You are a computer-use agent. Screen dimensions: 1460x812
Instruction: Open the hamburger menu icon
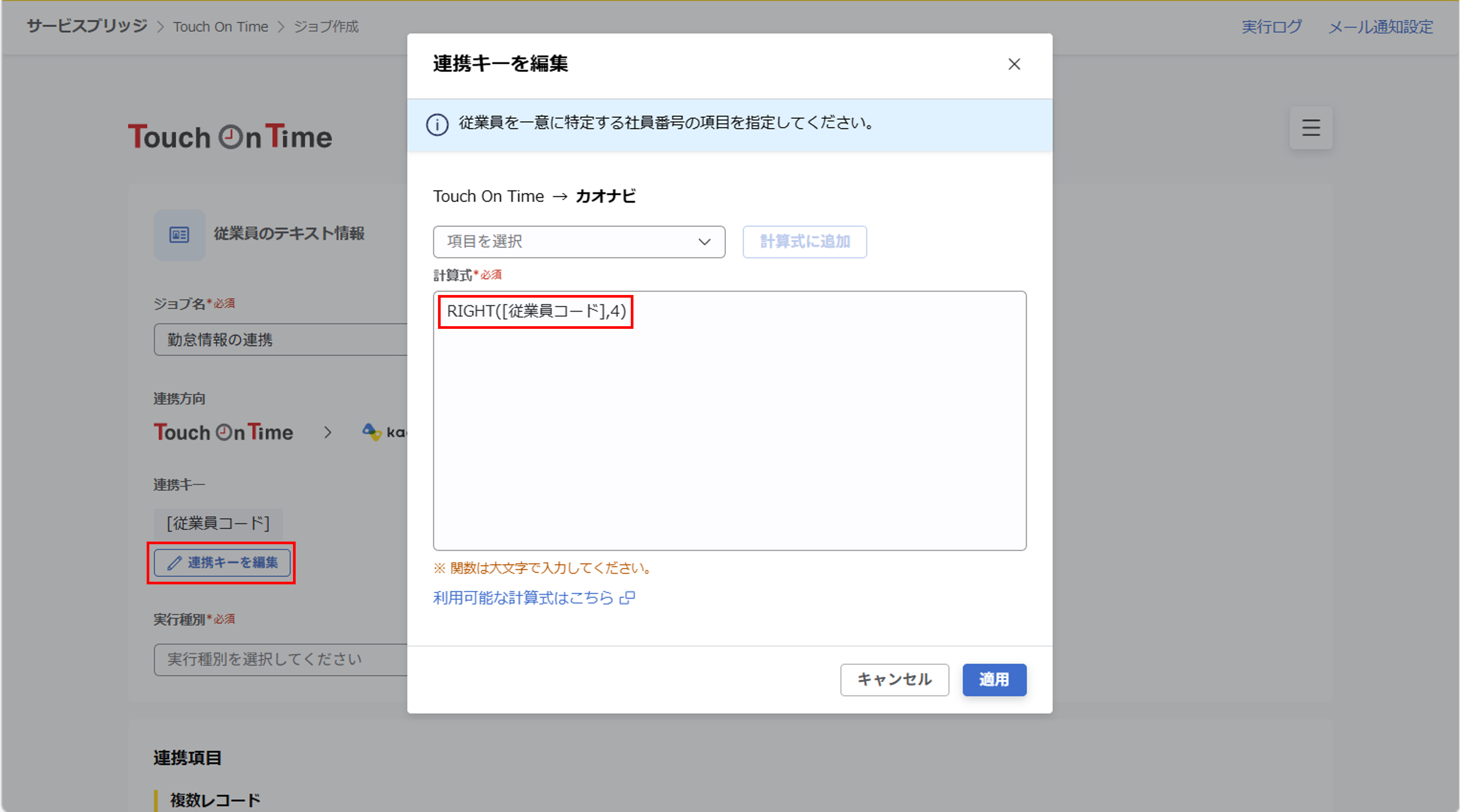coord(1310,127)
